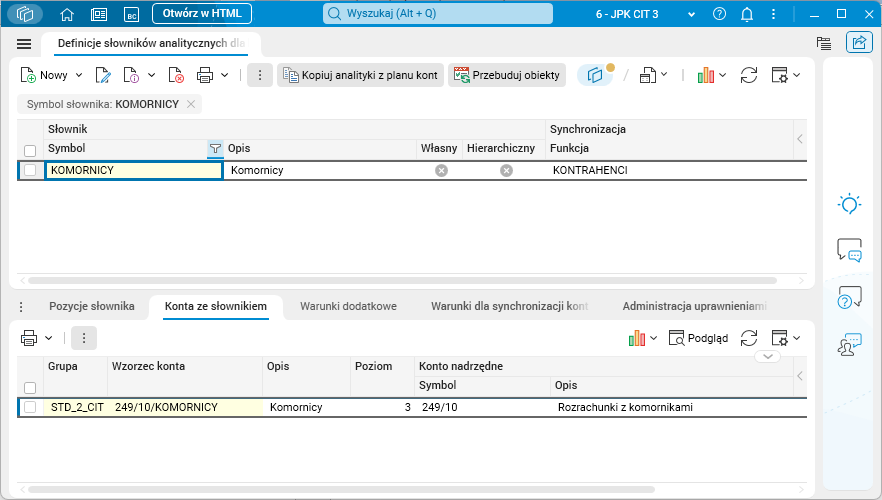Open the lower table settings icon
The width and height of the screenshot is (882, 500).
(780, 338)
